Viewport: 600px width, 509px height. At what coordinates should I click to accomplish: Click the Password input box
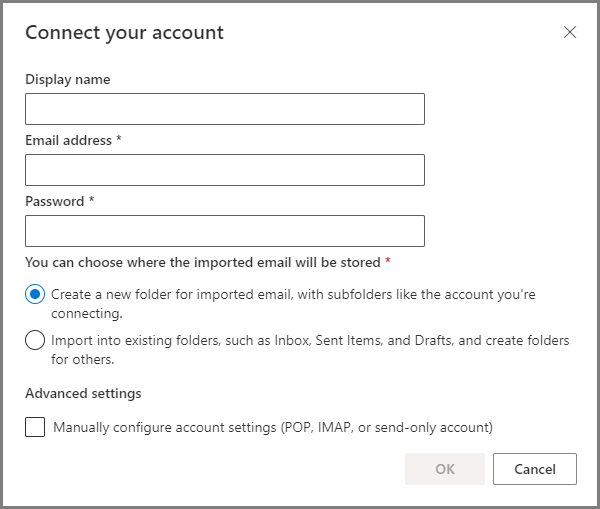pos(225,231)
